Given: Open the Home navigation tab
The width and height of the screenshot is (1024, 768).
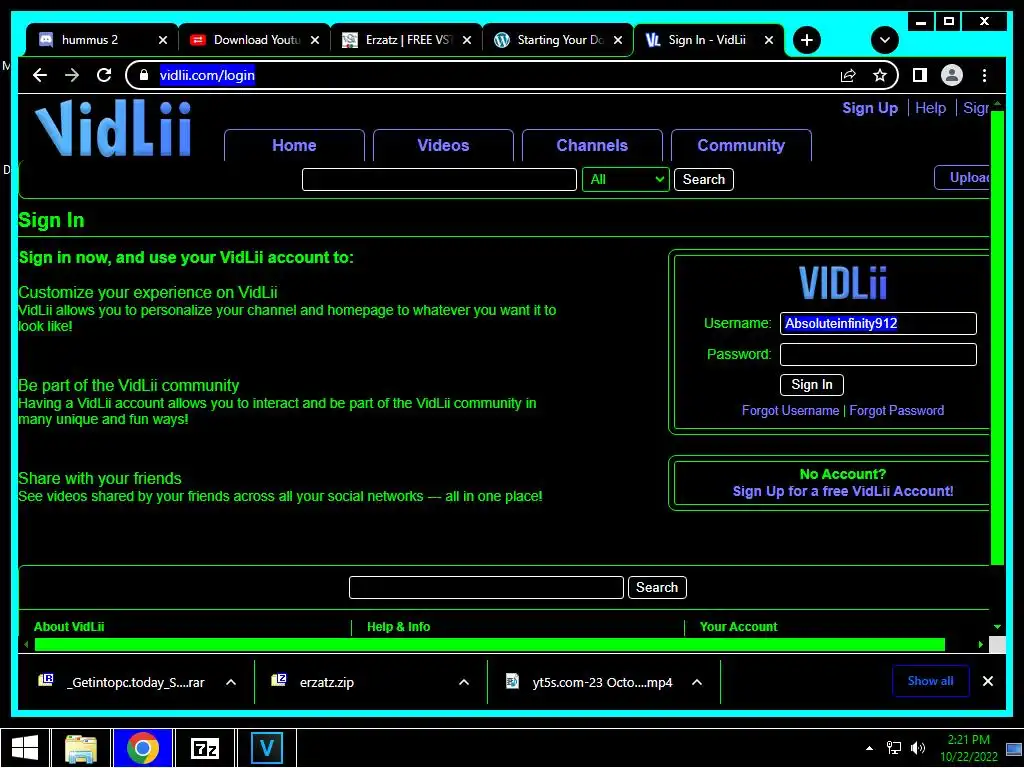Looking at the screenshot, I should pyautogui.click(x=294, y=145).
